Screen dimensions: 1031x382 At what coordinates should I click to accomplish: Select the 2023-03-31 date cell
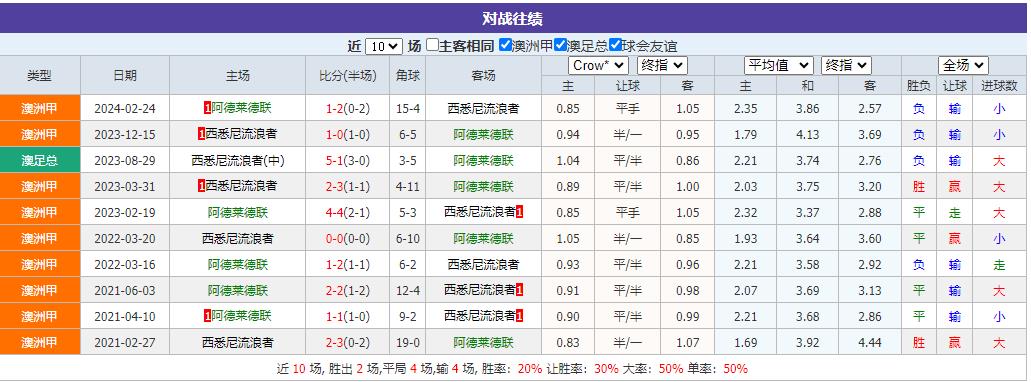point(125,187)
